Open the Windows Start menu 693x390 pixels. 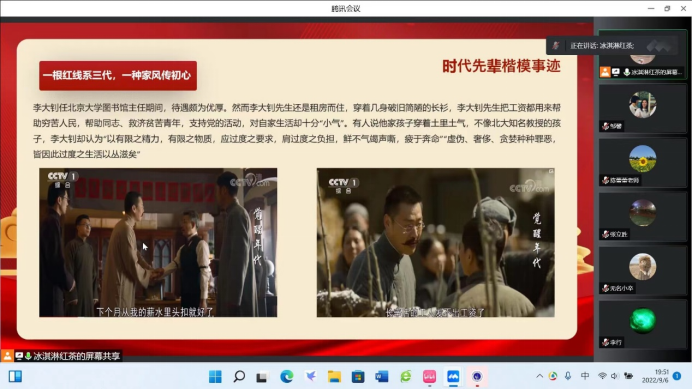pos(215,377)
